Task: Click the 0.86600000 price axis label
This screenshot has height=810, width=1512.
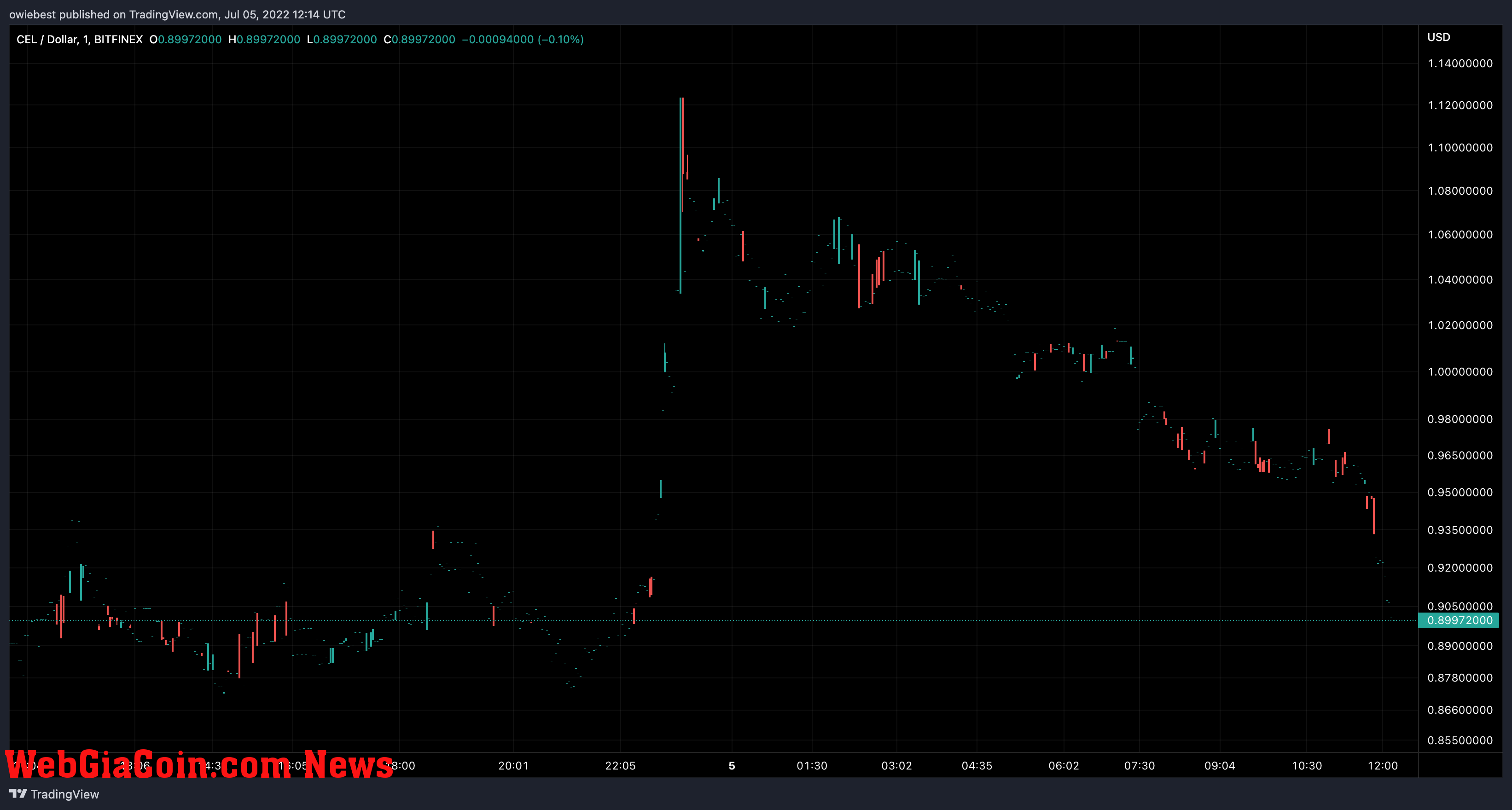Action: (x=1460, y=710)
